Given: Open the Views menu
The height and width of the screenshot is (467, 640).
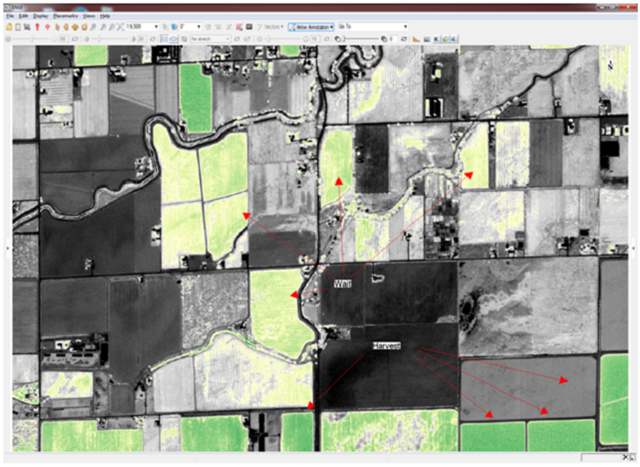Looking at the screenshot, I should tap(88, 17).
